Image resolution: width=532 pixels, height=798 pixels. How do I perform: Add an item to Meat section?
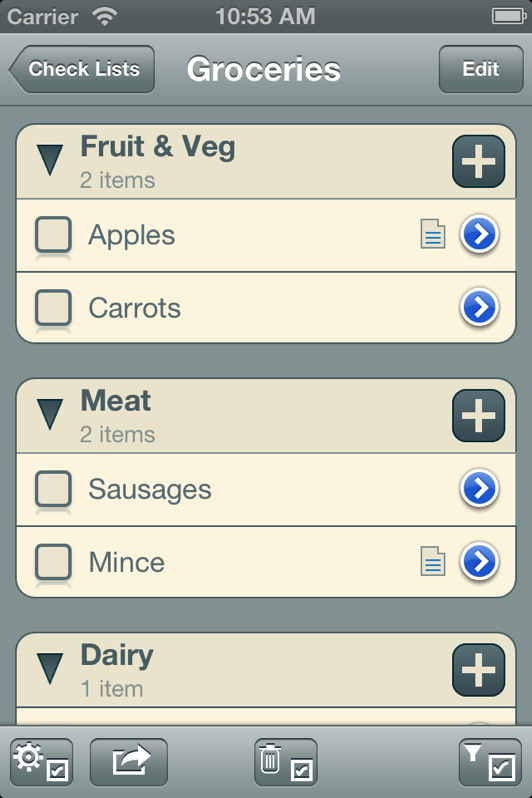tap(478, 415)
